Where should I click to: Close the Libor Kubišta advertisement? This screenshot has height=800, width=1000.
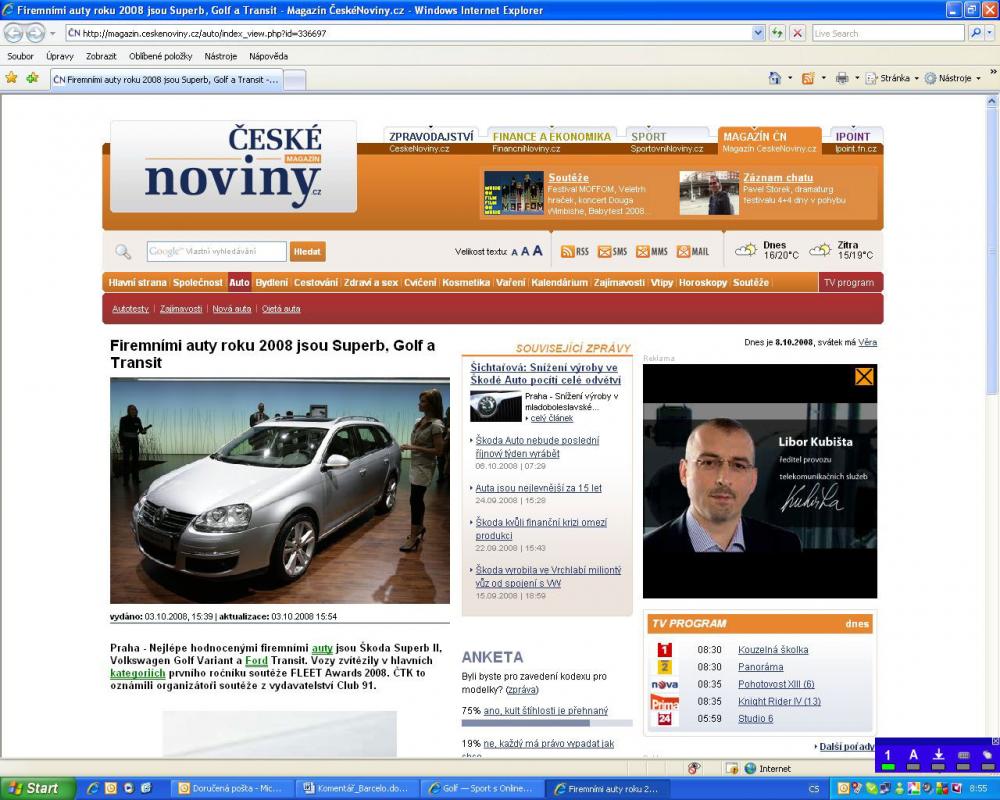click(x=864, y=376)
